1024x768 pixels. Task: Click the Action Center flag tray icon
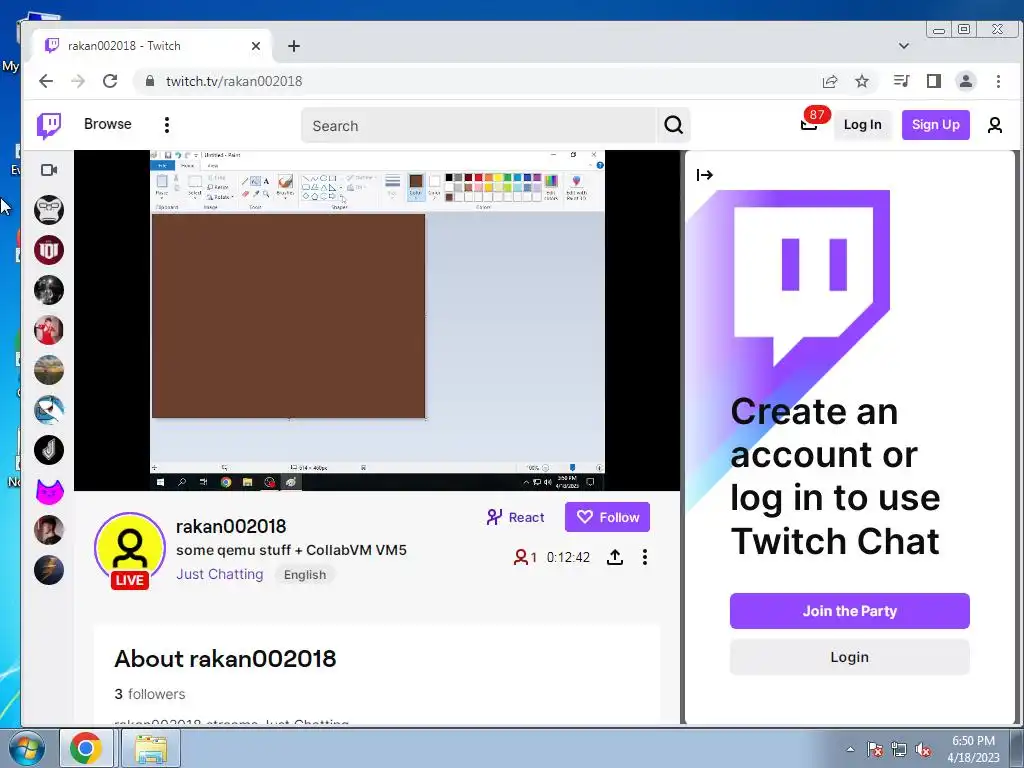[875, 749]
